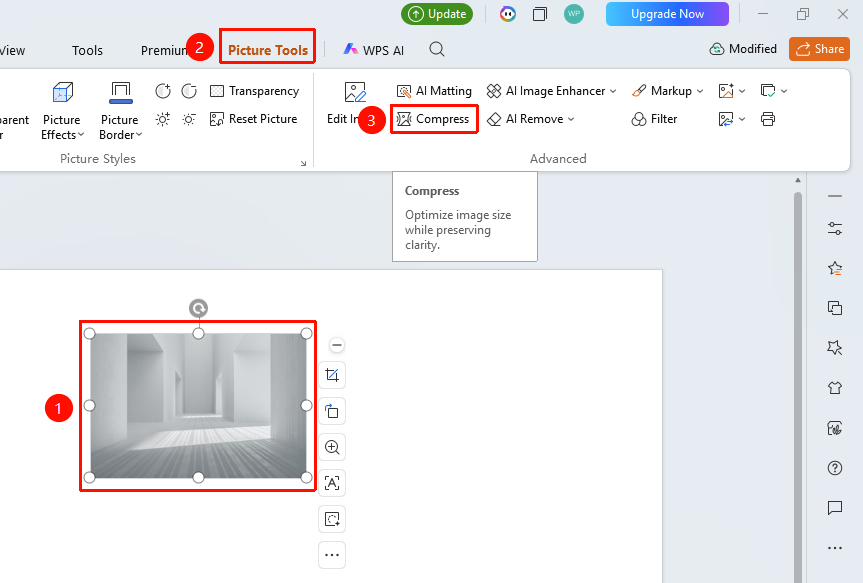Click the magnifier-plus zoom icon beside the picture
Screen dimensions: 863x583
[x=332, y=447]
